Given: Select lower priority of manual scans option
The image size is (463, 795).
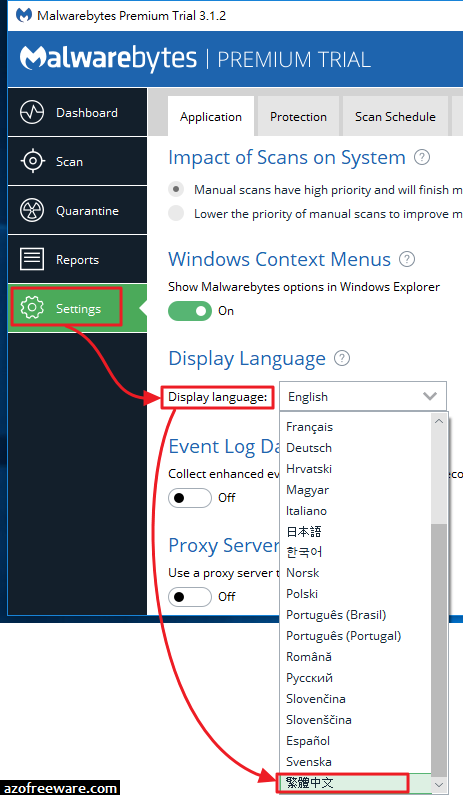Looking at the screenshot, I should pyautogui.click(x=176, y=213).
